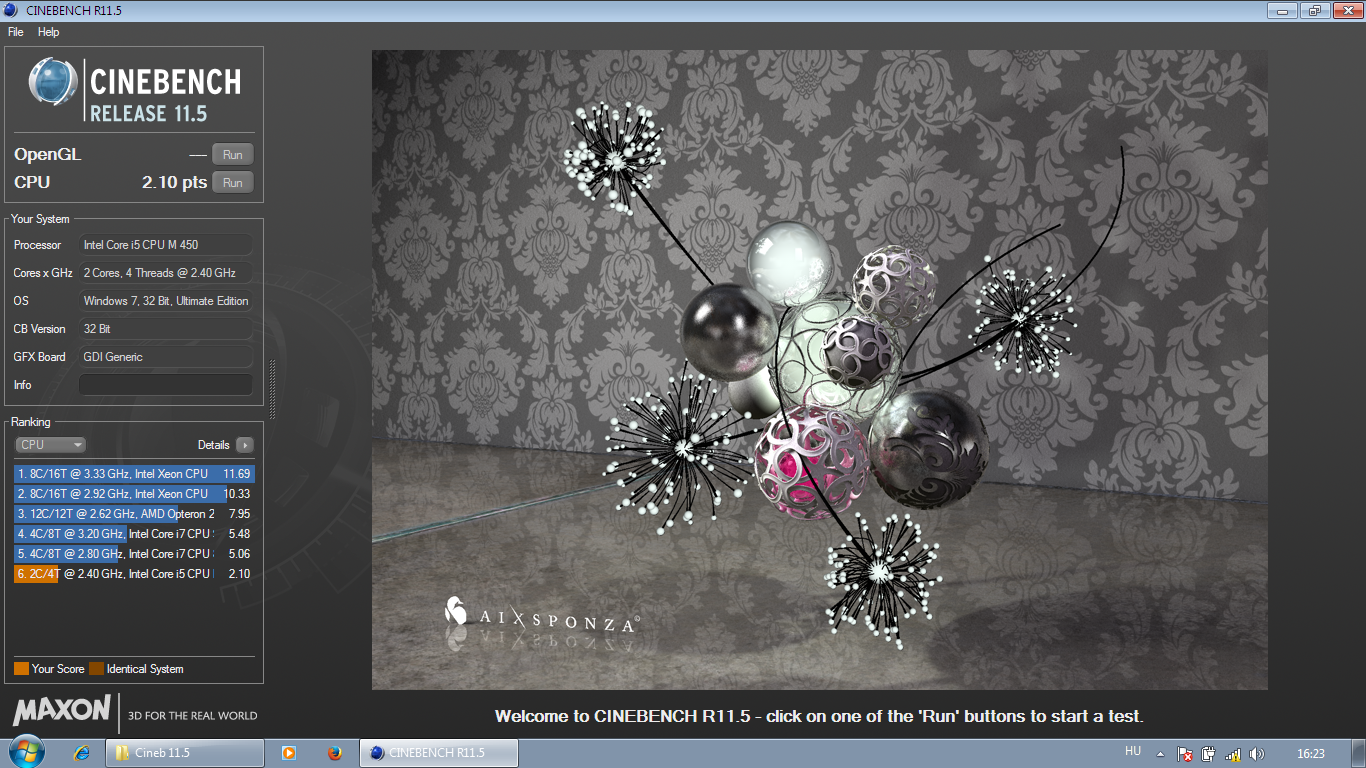Launch Firefox from the taskbar
The image size is (1366, 768).
pyautogui.click(x=334, y=753)
